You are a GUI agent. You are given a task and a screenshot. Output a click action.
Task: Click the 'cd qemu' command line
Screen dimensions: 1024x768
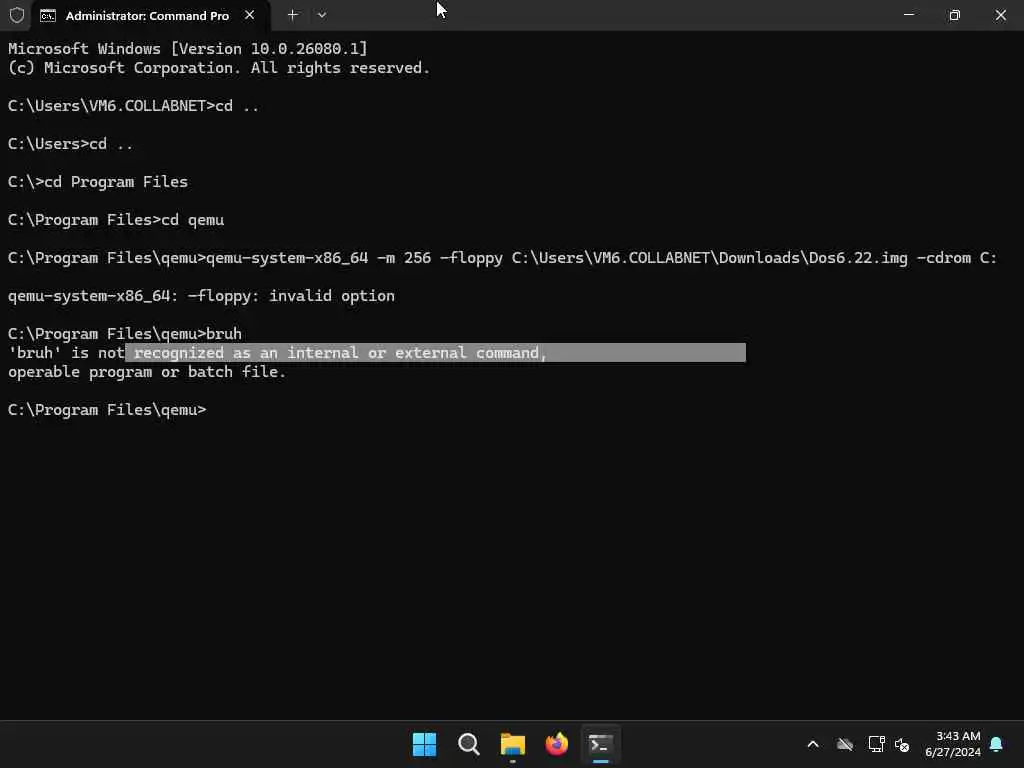(x=116, y=219)
